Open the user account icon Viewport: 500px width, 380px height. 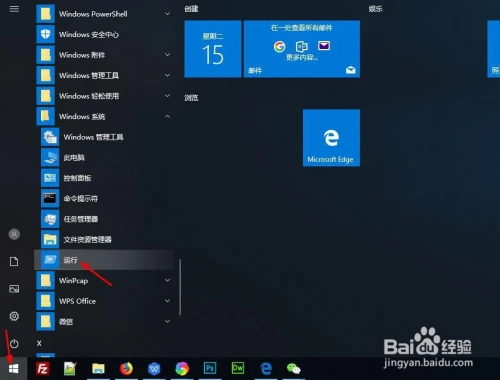(14, 234)
